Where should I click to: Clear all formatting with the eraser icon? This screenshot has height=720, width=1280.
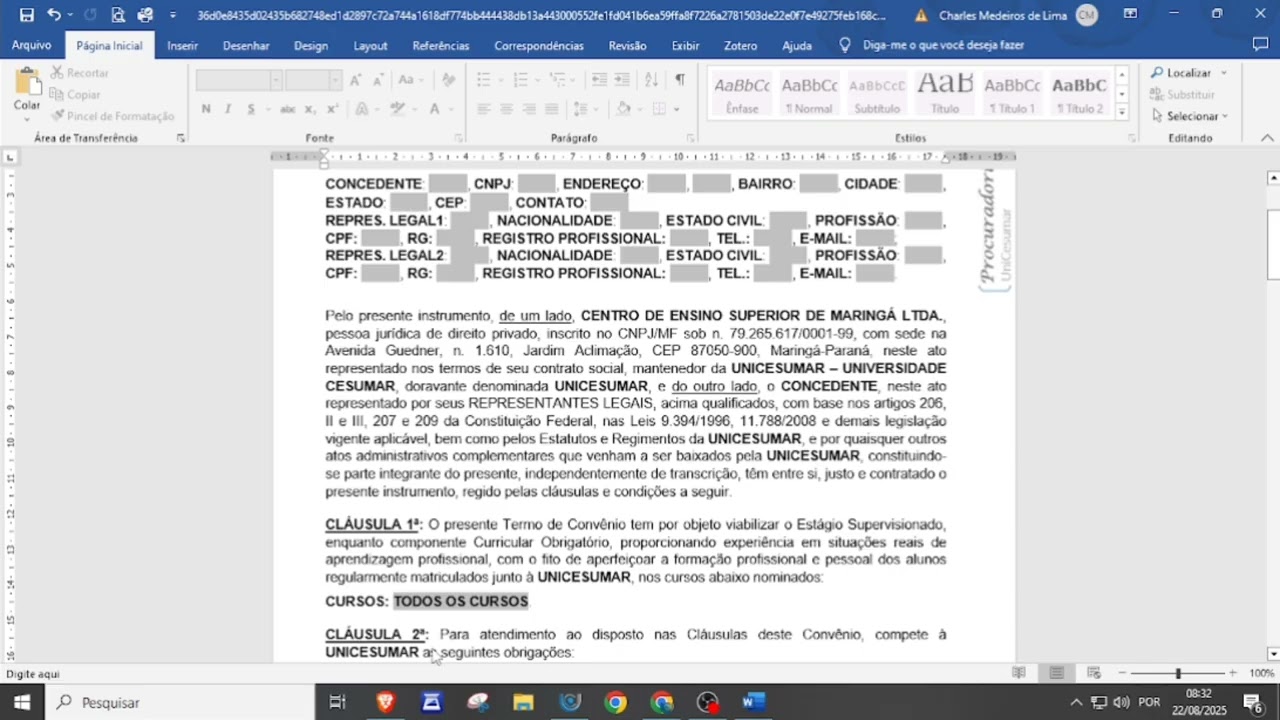pyautogui.click(x=448, y=80)
